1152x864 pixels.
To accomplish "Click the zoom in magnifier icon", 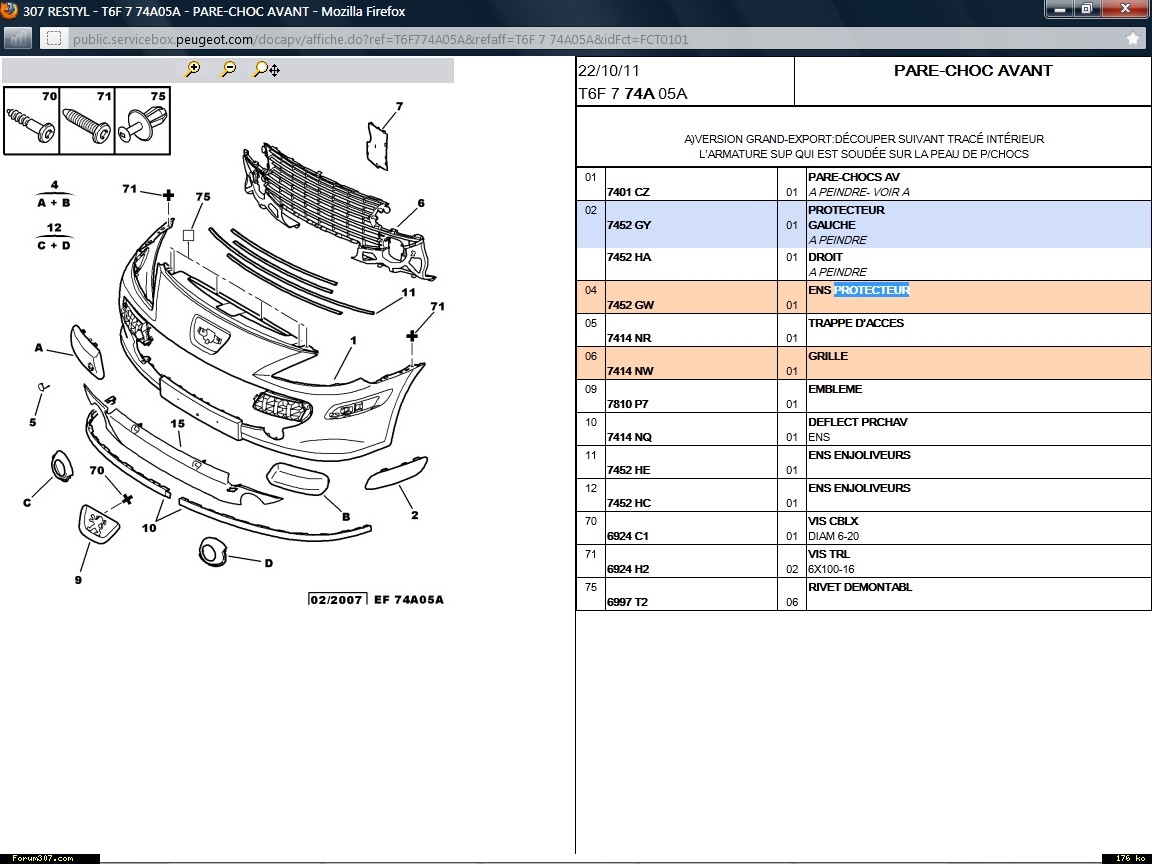I will 193,69.
